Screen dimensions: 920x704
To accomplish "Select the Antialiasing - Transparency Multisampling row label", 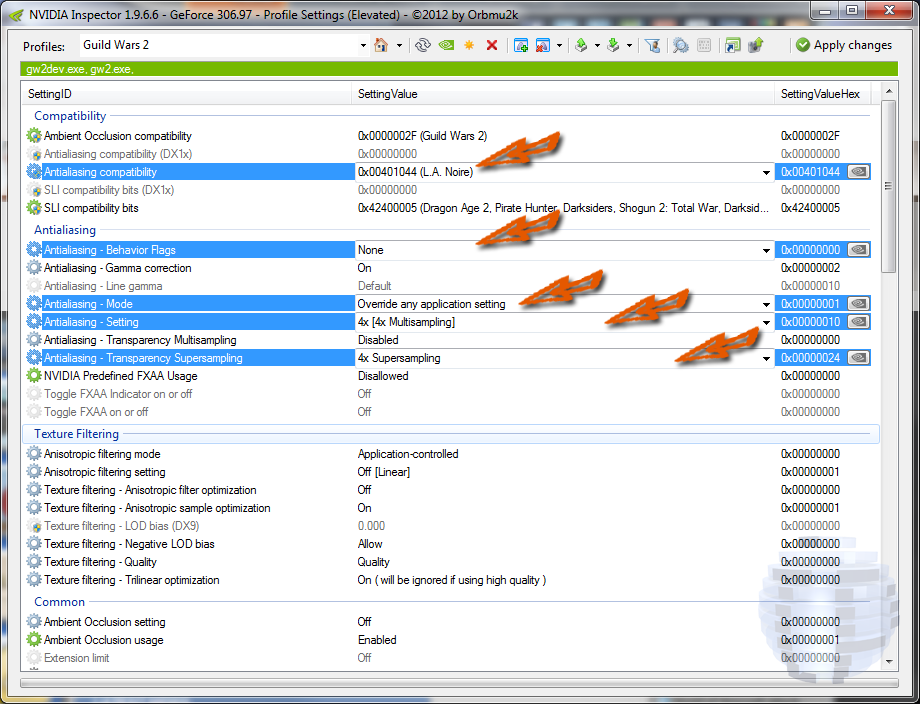I will (140, 340).
